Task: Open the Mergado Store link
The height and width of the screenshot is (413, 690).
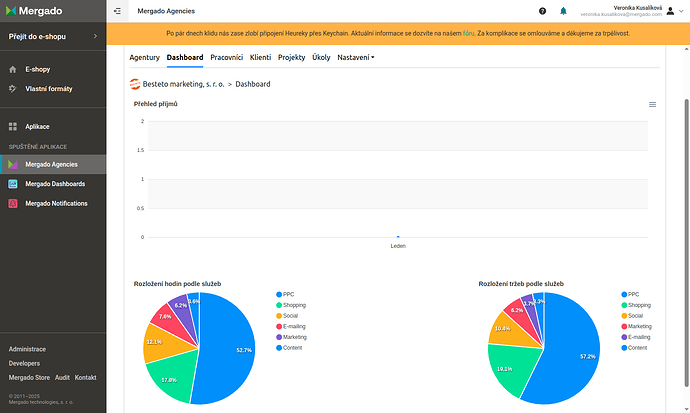Action: click(29, 378)
